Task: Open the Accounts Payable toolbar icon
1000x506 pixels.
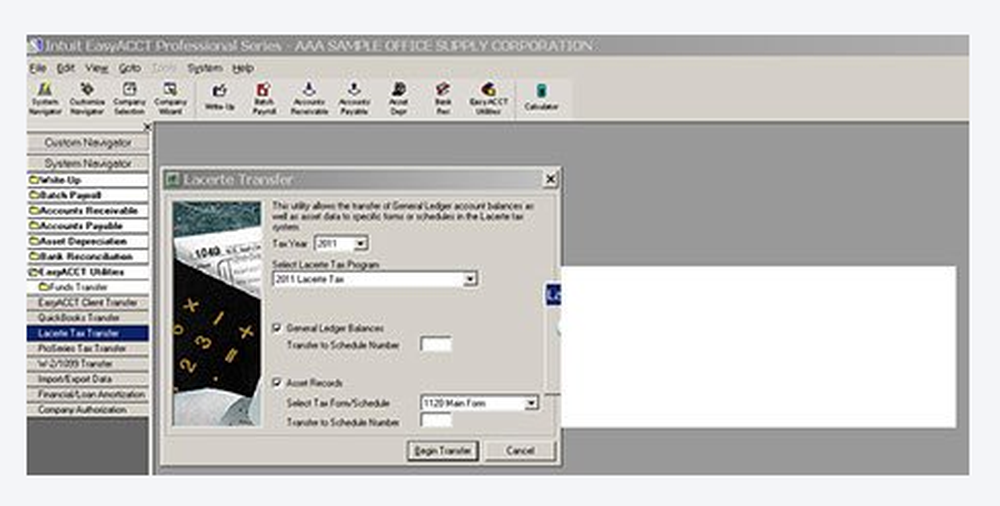Action: tap(354, 98)
